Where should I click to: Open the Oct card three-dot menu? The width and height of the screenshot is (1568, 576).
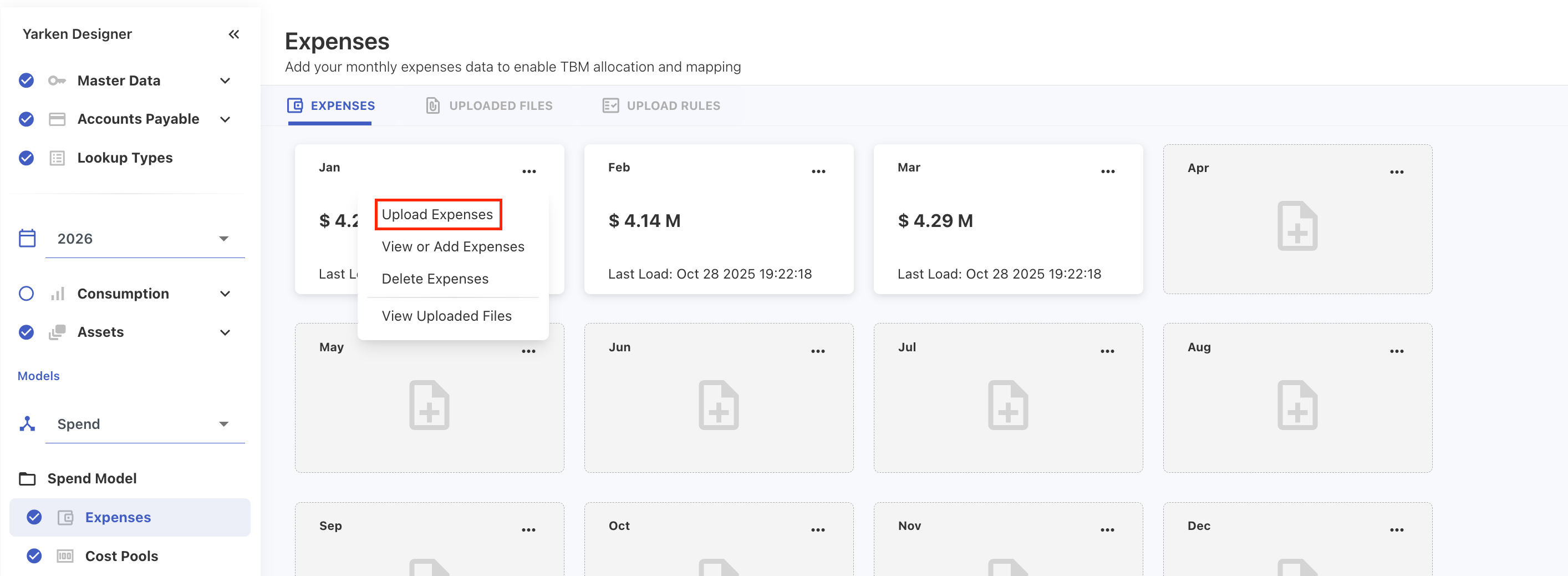point(817,530)
